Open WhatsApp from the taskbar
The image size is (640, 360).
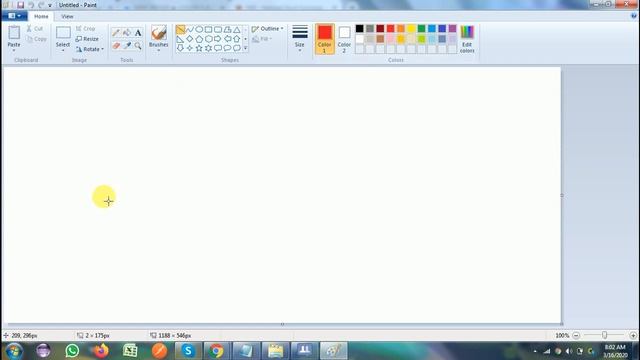pyautogui.click(x=72, y=351)
